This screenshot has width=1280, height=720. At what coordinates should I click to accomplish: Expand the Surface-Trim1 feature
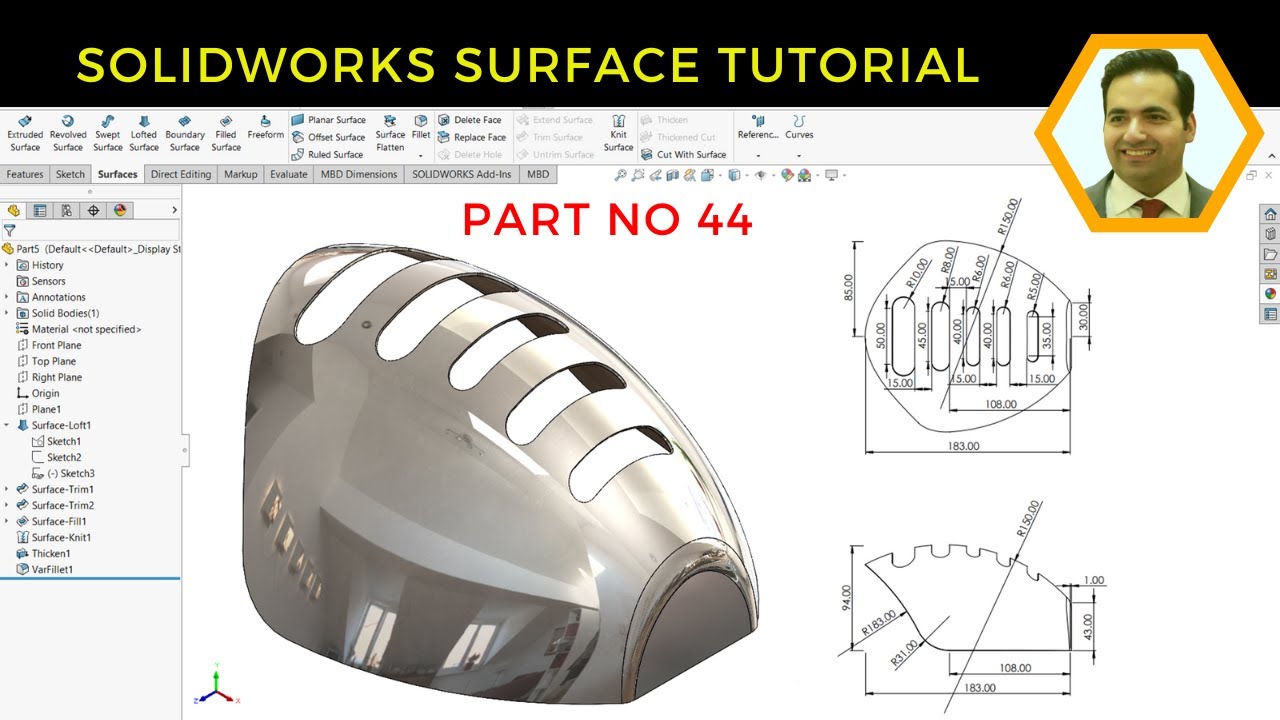(8, 489)
